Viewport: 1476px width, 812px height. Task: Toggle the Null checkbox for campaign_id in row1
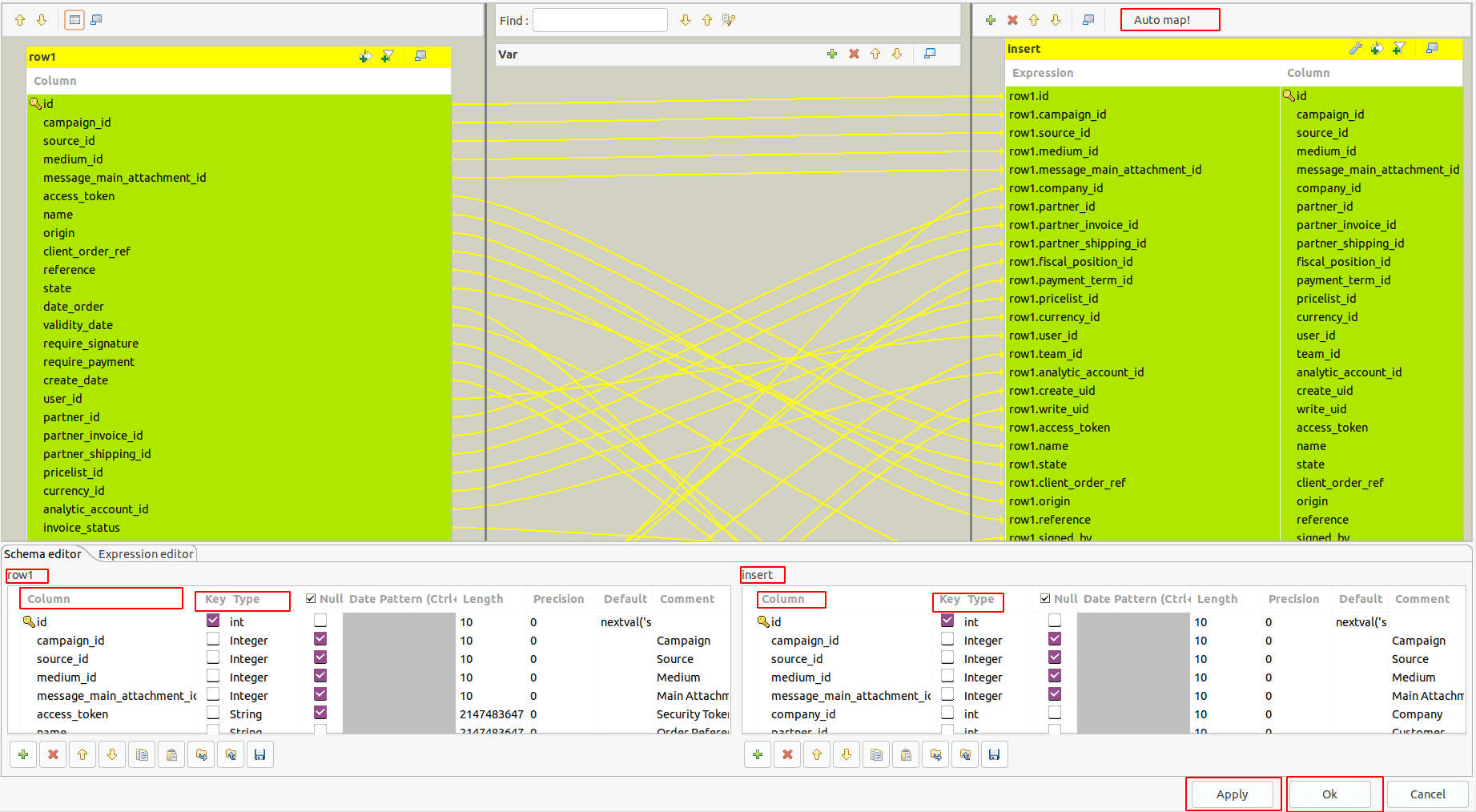coord(320,639)
